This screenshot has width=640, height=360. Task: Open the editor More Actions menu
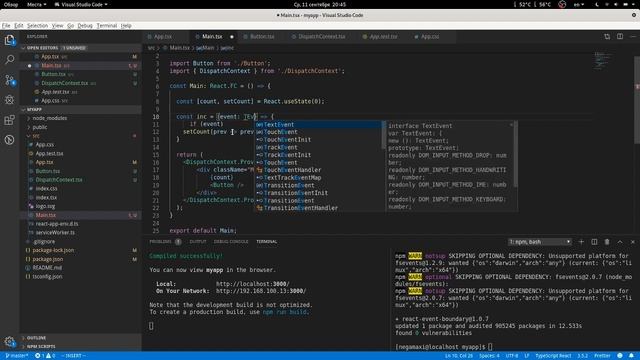633,36
